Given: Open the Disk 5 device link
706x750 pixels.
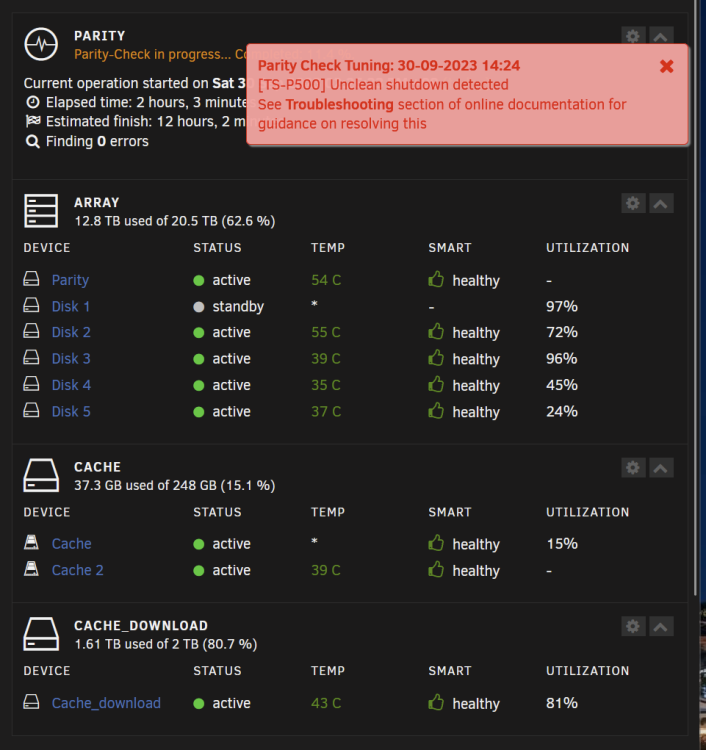Looking at the screenshot, I should (71, 411).
